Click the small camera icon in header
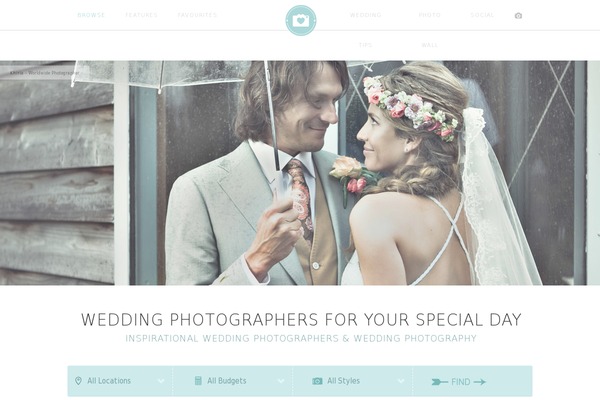Image resolution: width=600 pixels, height=400 pixels. click(x=518, y=16)
